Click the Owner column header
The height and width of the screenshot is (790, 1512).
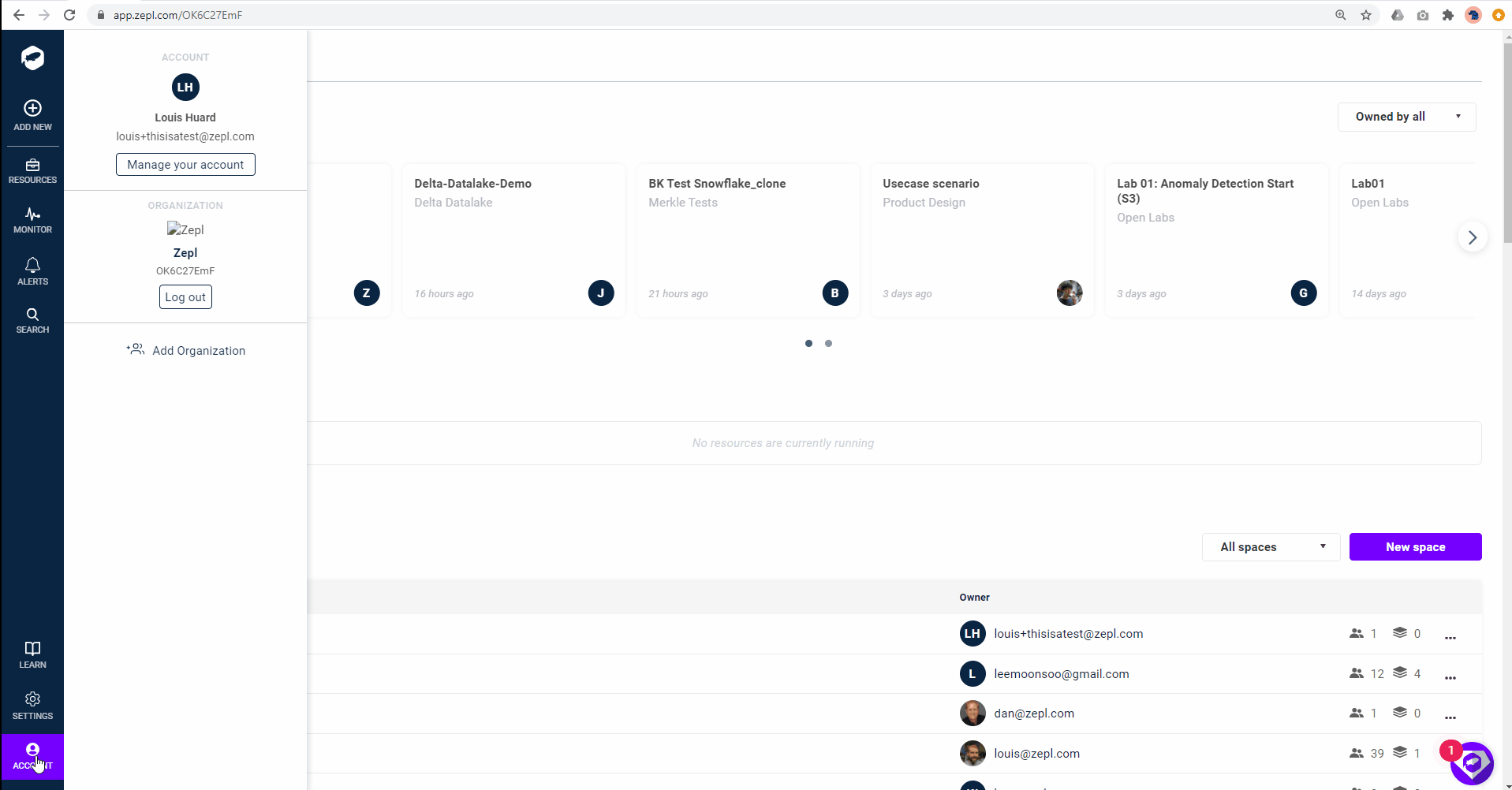point(974,597)
